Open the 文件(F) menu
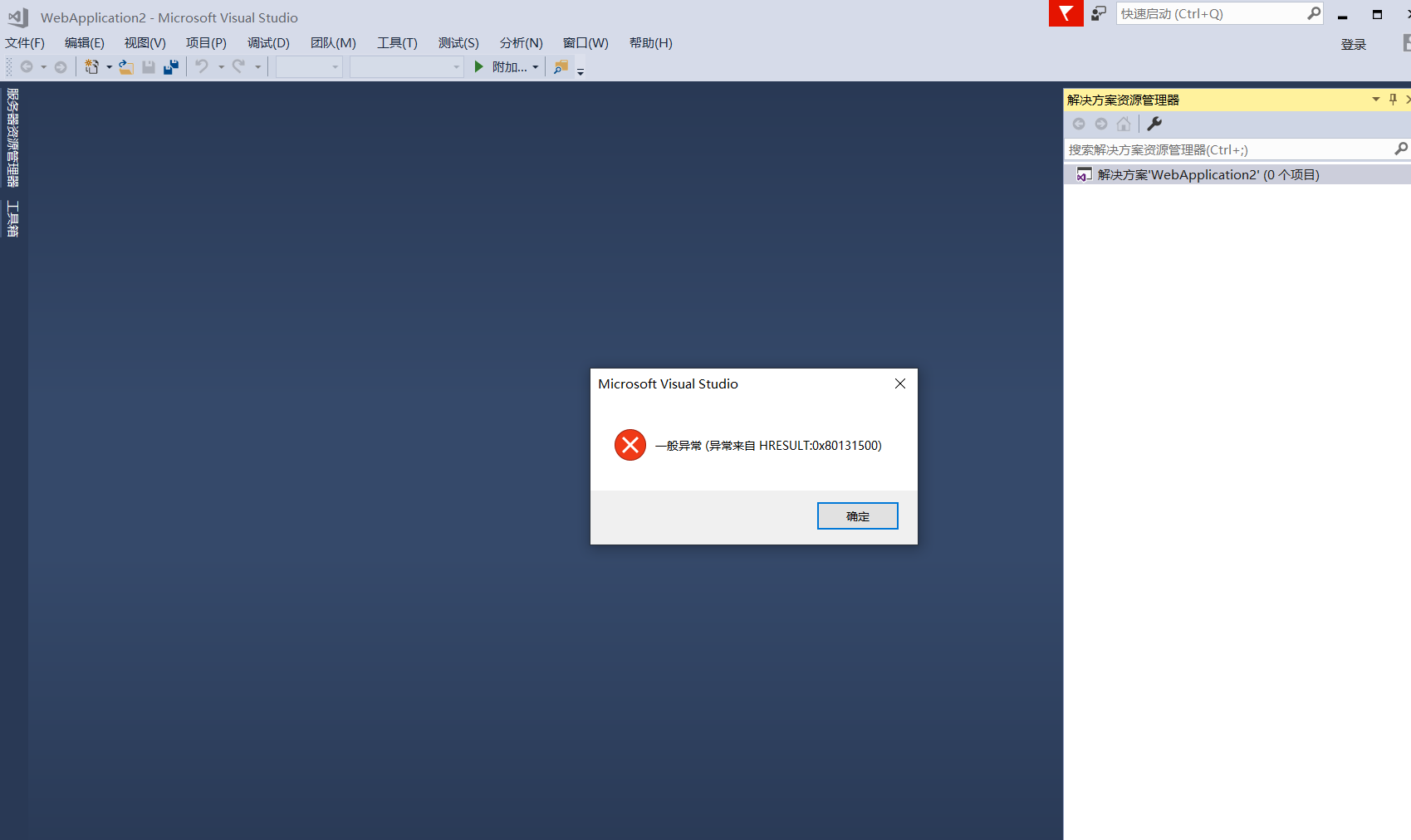The width and height of the screenshot is (1411, 840). (x=25, y=42)
